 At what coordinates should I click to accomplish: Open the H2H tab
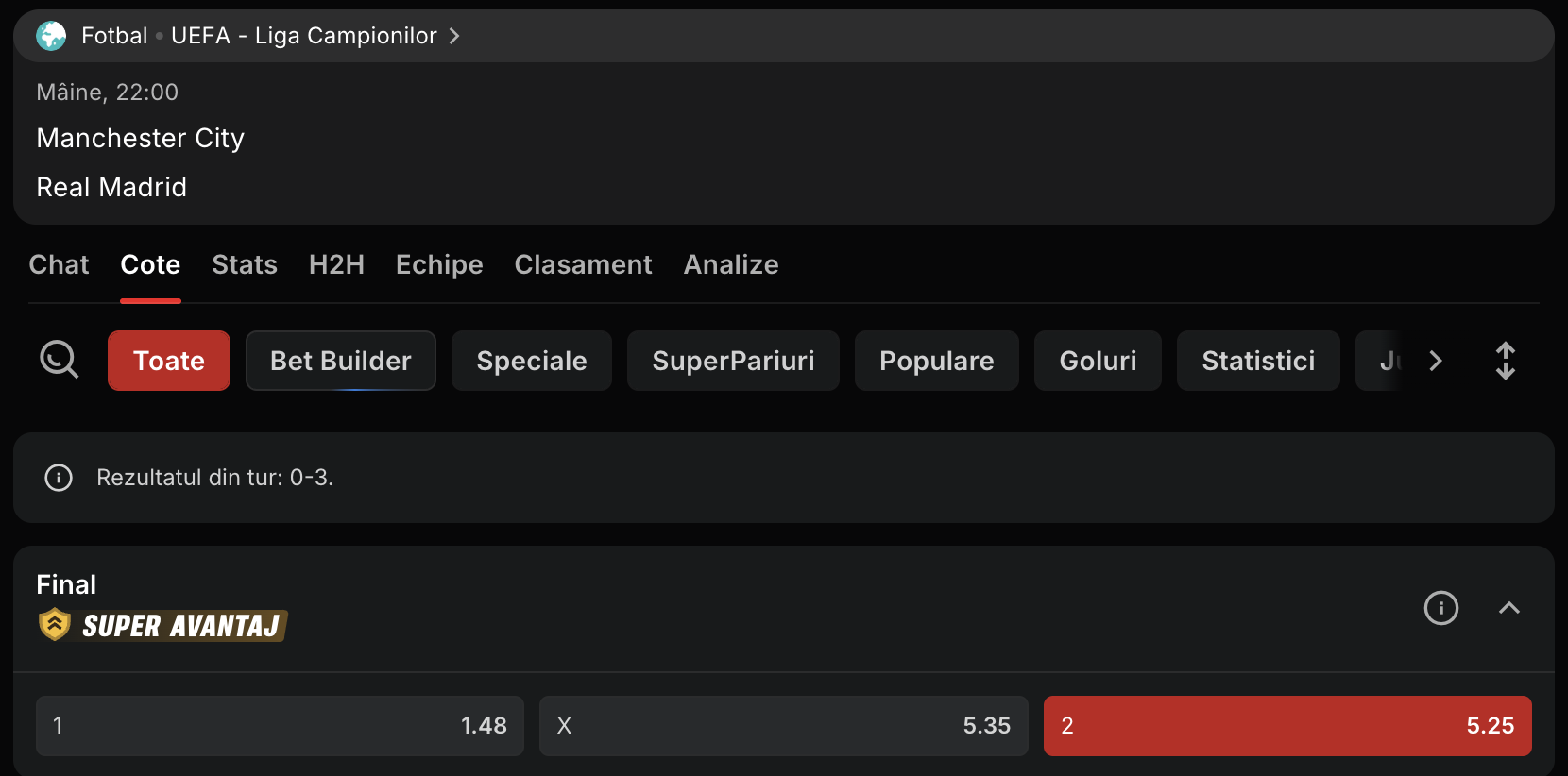[x=336, y=265]
